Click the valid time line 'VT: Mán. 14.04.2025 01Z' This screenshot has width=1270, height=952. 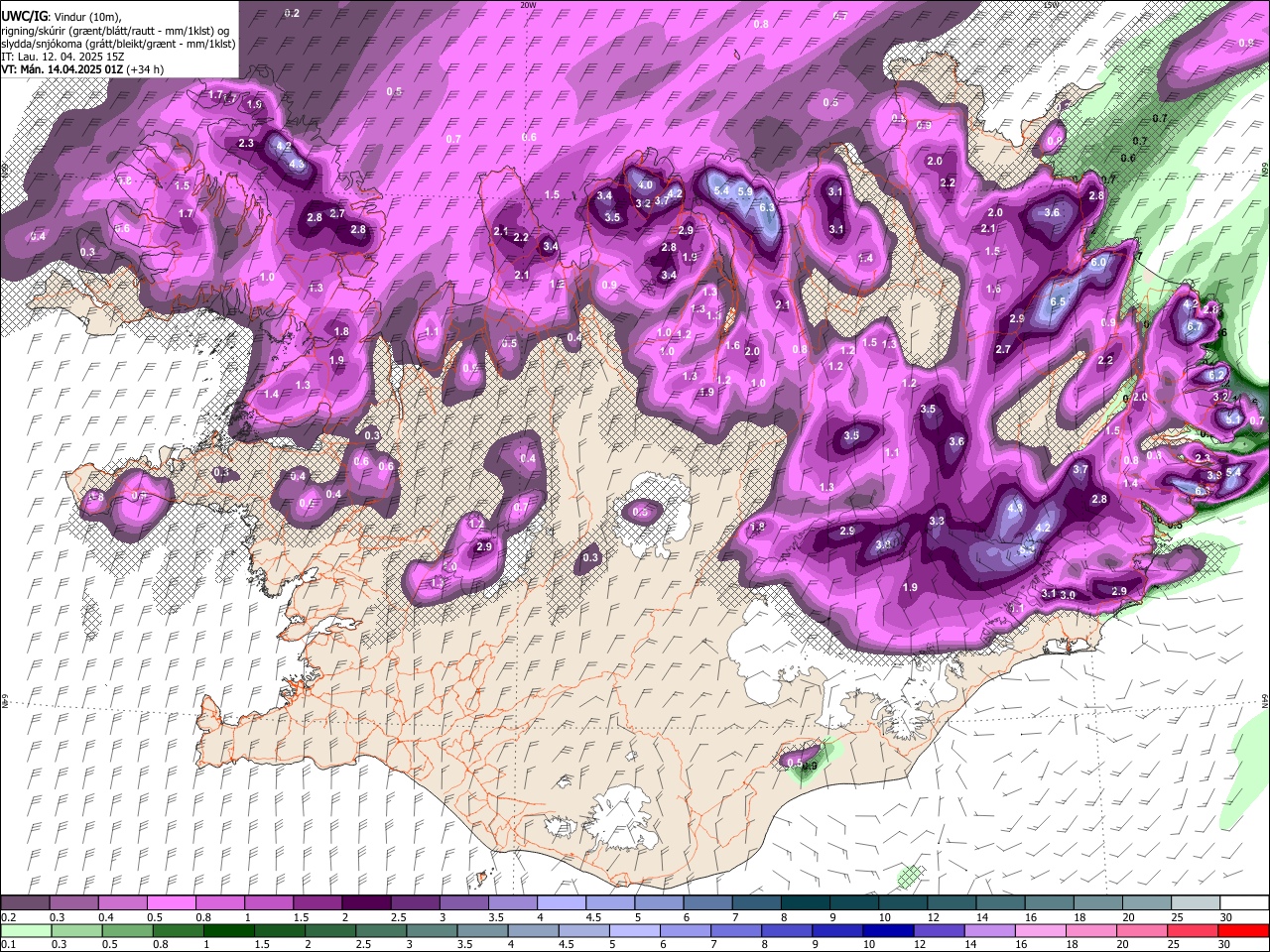pyautogui.click(x=62, y=69)
